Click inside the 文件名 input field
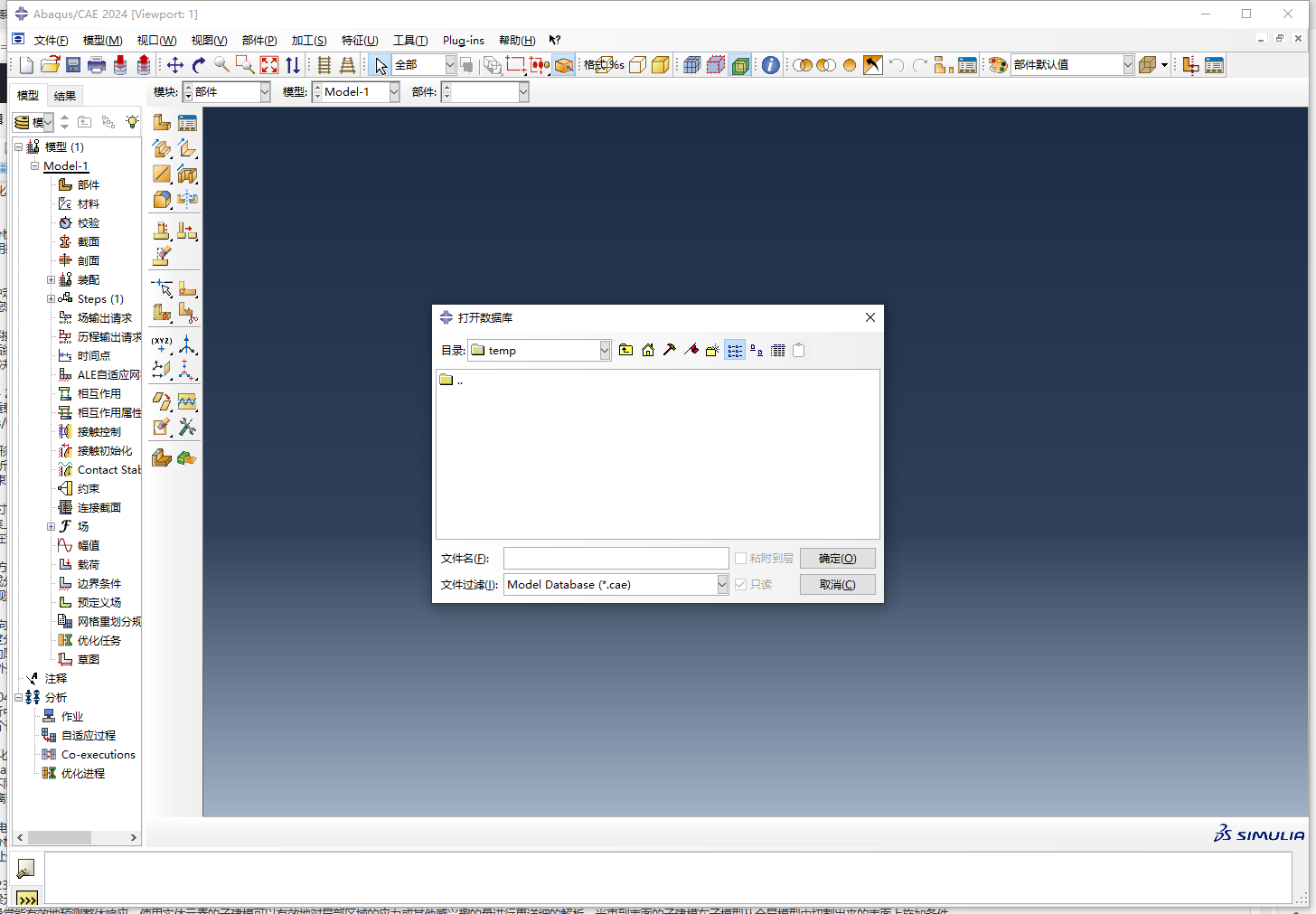Image resolution: width=1316 pixels, height=914 pixels. tap(616, 558)
